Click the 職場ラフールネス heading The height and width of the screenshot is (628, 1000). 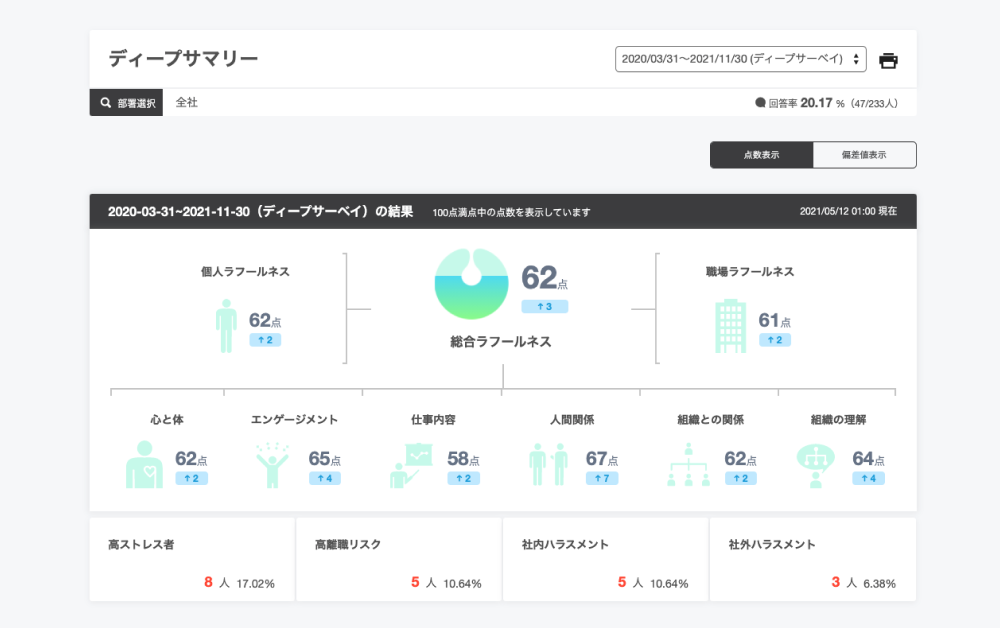pos(750,272)
